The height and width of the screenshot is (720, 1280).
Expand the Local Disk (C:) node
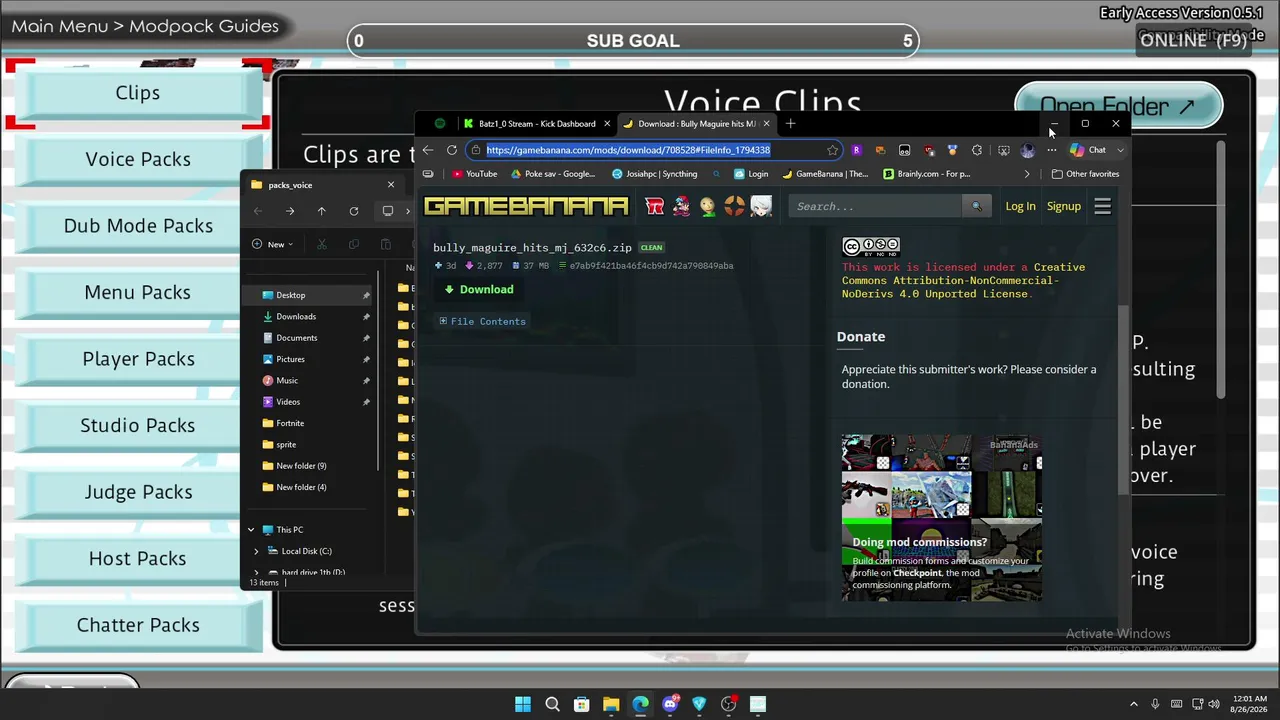tap(256, 551)
